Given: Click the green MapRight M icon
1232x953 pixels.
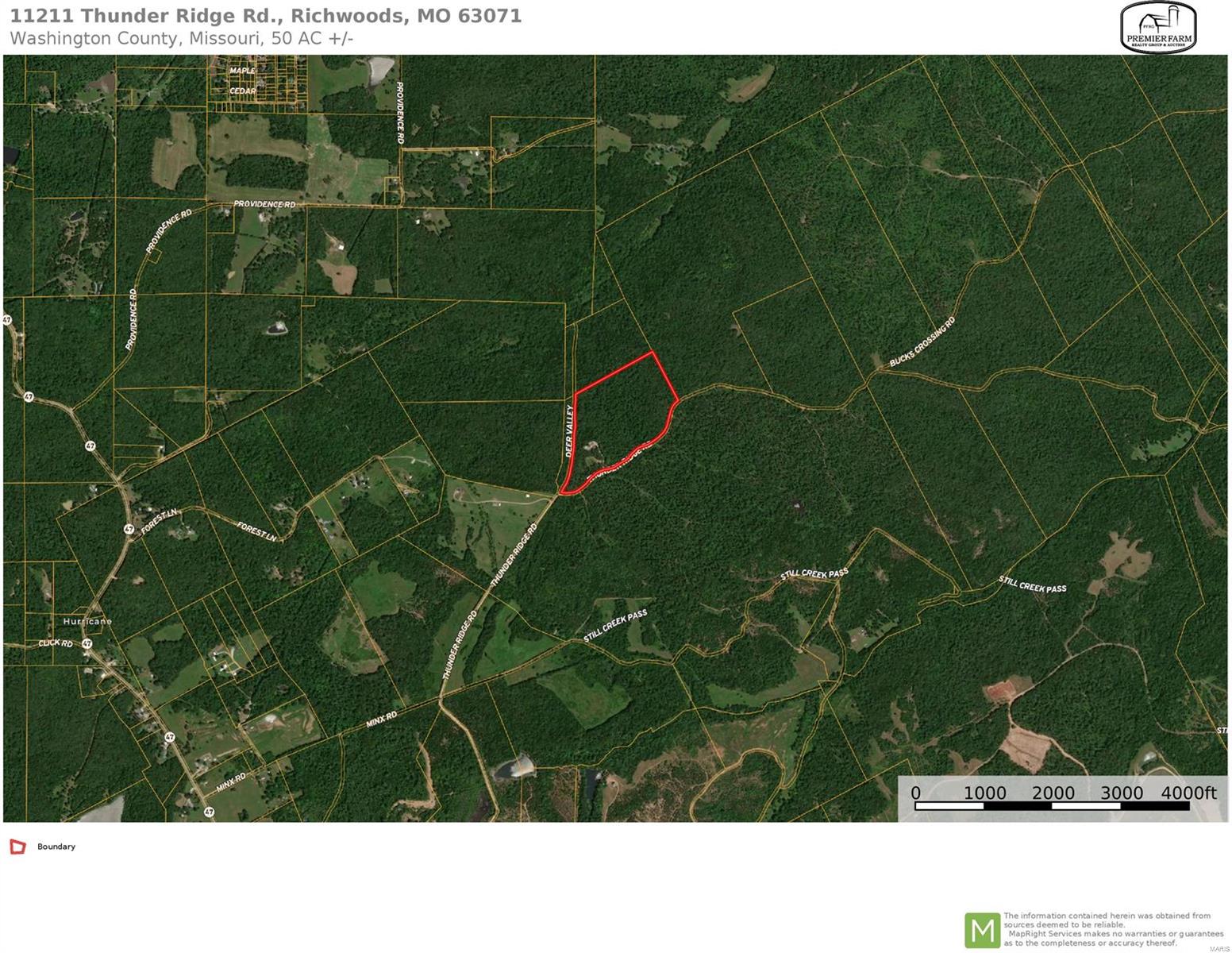Looking at the screenshot, I should (982, 930).
